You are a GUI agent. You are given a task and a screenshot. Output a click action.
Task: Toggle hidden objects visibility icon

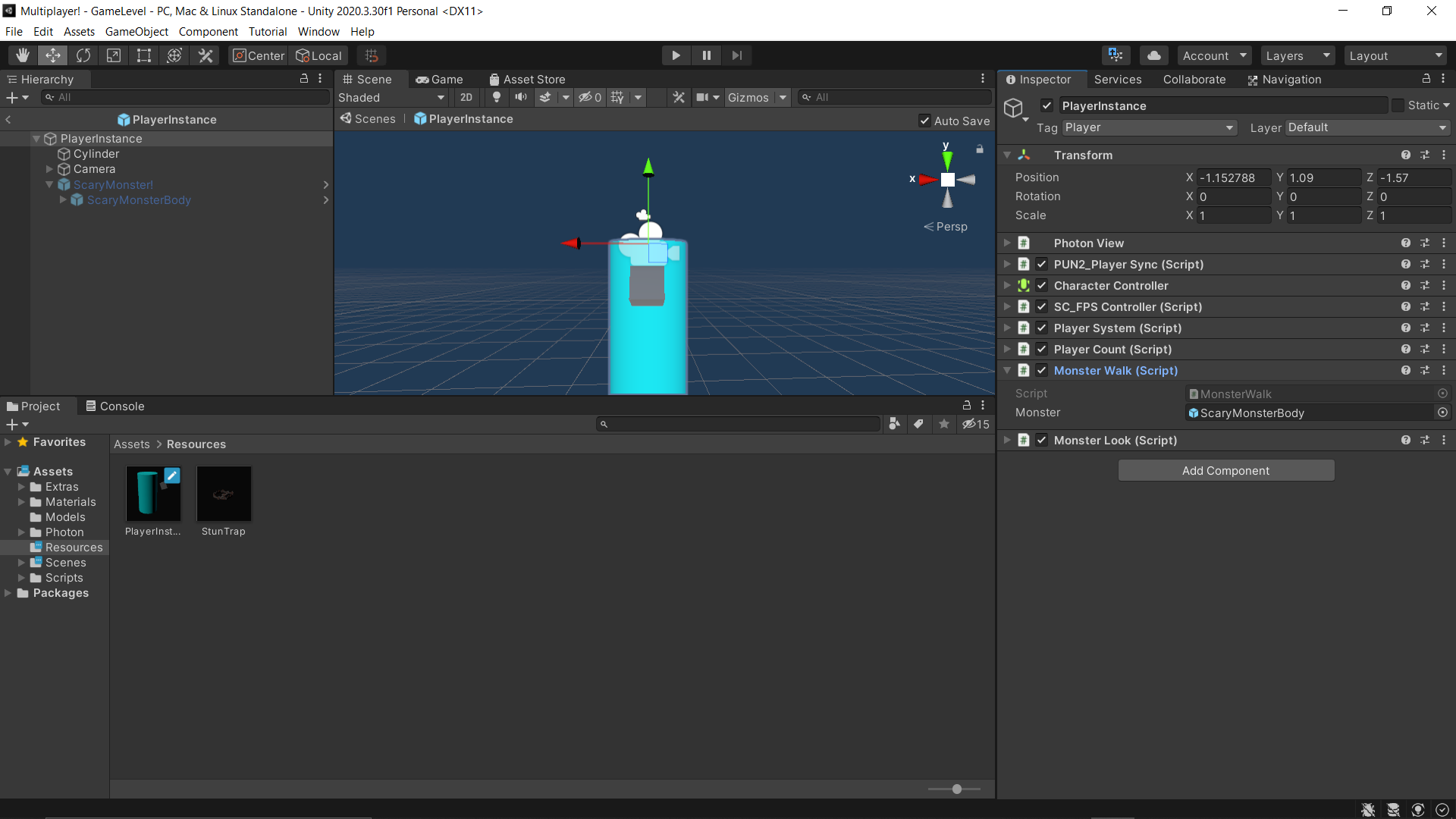pyautogui.click(x=590, y=98)
